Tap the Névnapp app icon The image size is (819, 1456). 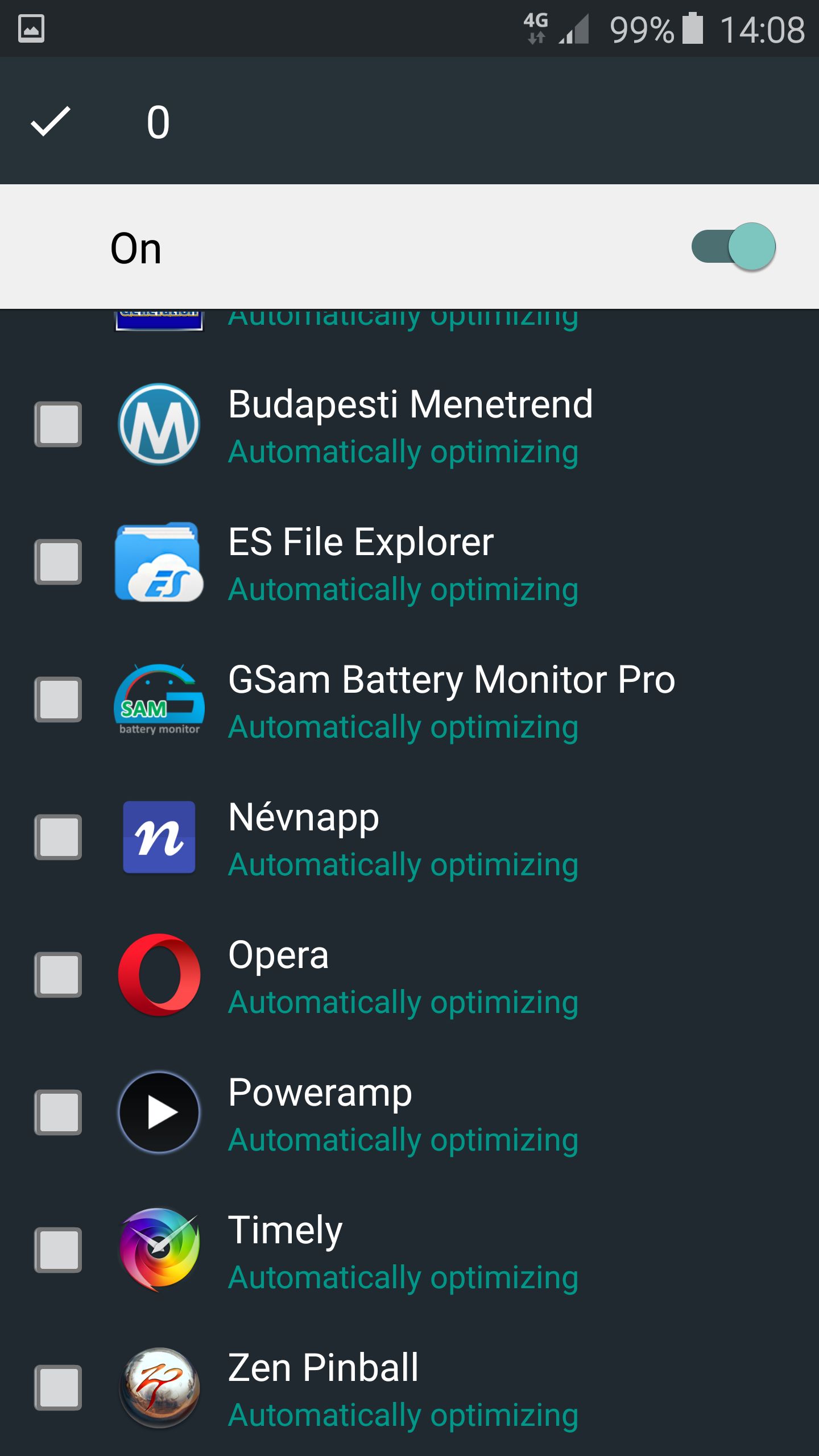point(159,837)
